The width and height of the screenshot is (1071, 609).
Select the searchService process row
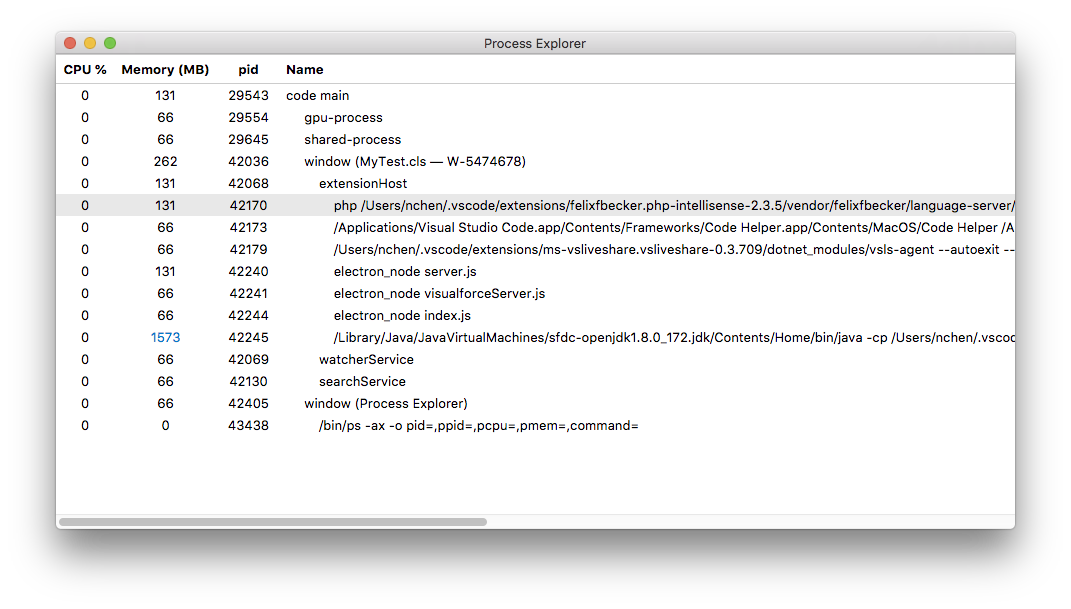point(536,382)
